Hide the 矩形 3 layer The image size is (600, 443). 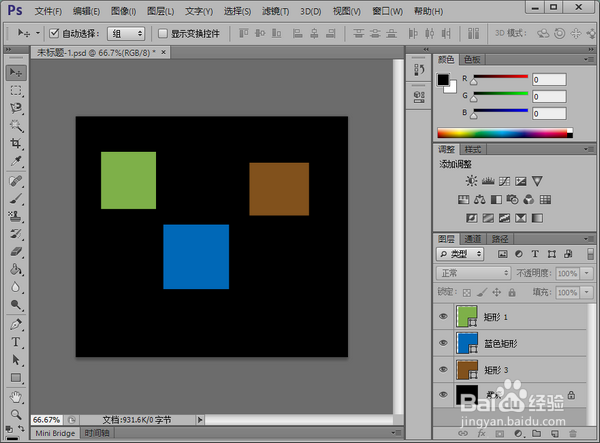pyautogui.click(x=443, y=369)
